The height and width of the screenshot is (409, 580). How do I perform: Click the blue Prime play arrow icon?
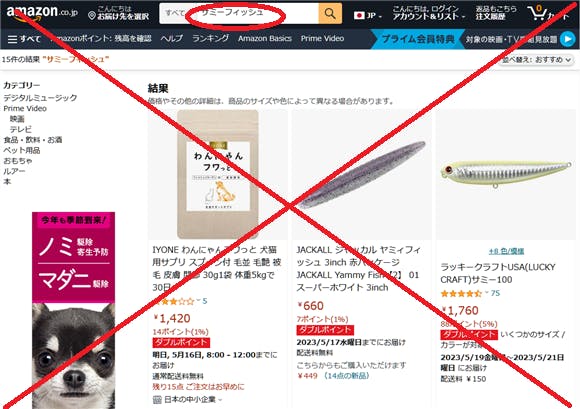567,39
